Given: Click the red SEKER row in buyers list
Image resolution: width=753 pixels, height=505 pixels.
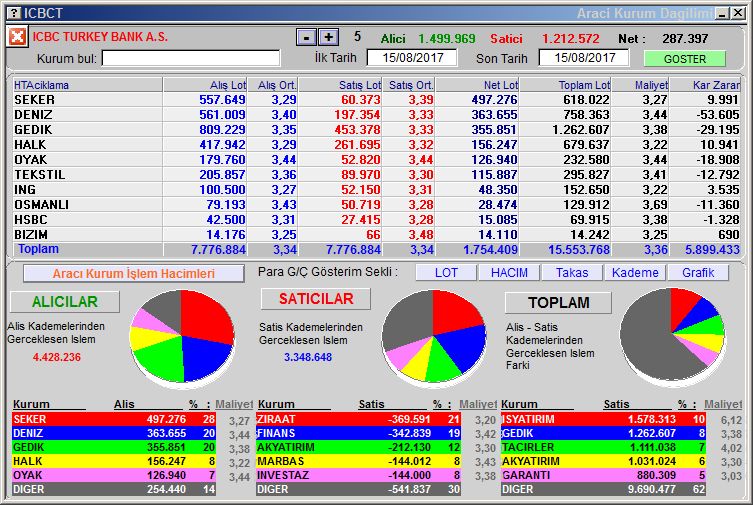Looking at the screenshot, I should [114, 419].
